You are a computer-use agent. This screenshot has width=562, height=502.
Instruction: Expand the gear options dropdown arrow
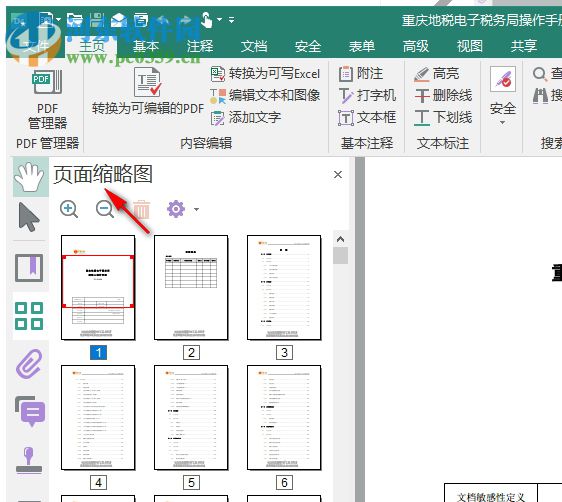click(x=196, y=209)
